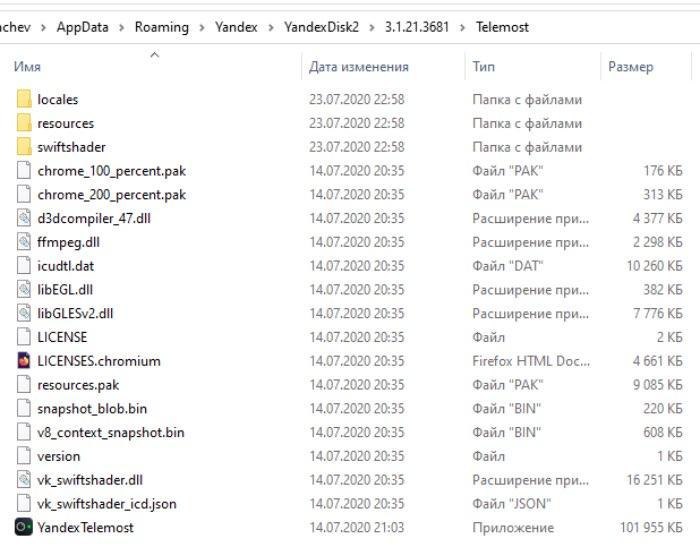Image resolution: width=700 pixels, height=547 pixels.
Task: Select the chrome_100_percent.pak file icon
Action: [x=24, y=171]
